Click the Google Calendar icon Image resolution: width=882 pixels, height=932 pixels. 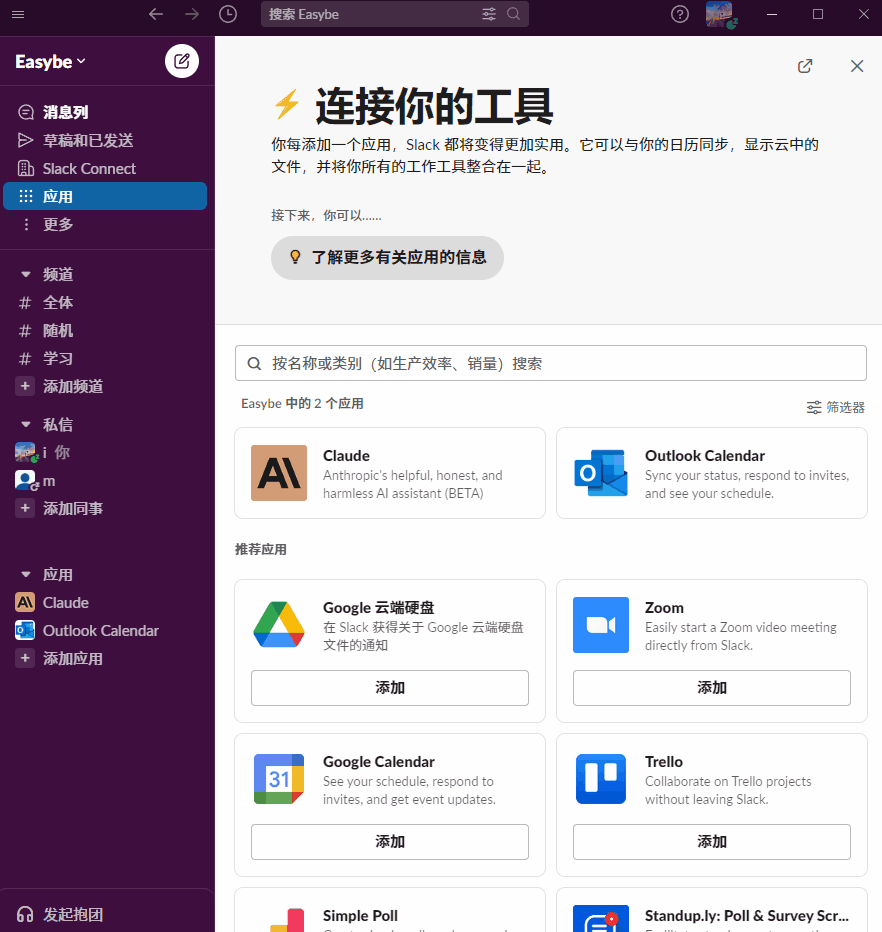pyautogui.click(x=279, y=779)
